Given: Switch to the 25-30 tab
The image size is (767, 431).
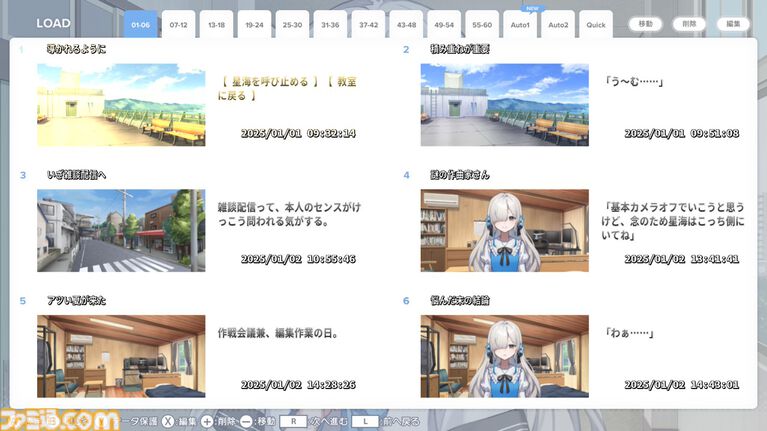Looking at the screenshot, I should point(292,24).
